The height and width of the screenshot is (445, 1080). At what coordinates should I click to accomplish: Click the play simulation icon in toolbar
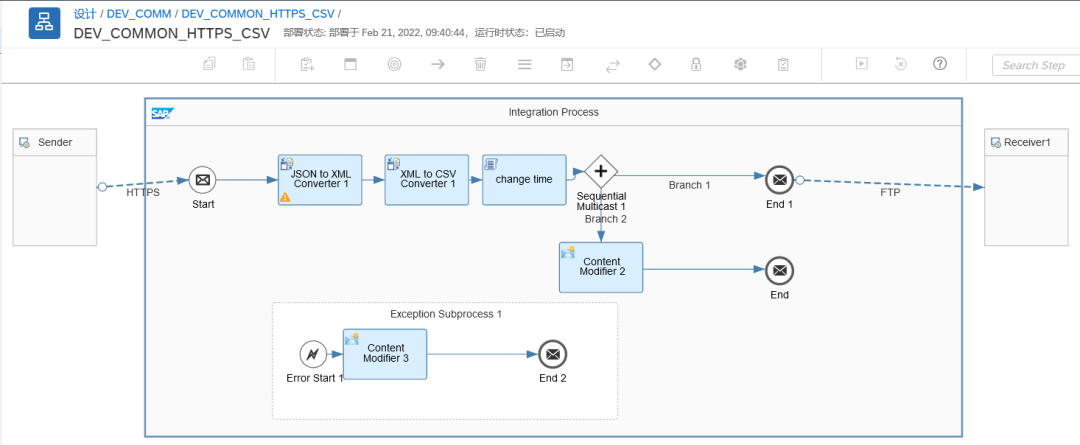tap(860, 64)
